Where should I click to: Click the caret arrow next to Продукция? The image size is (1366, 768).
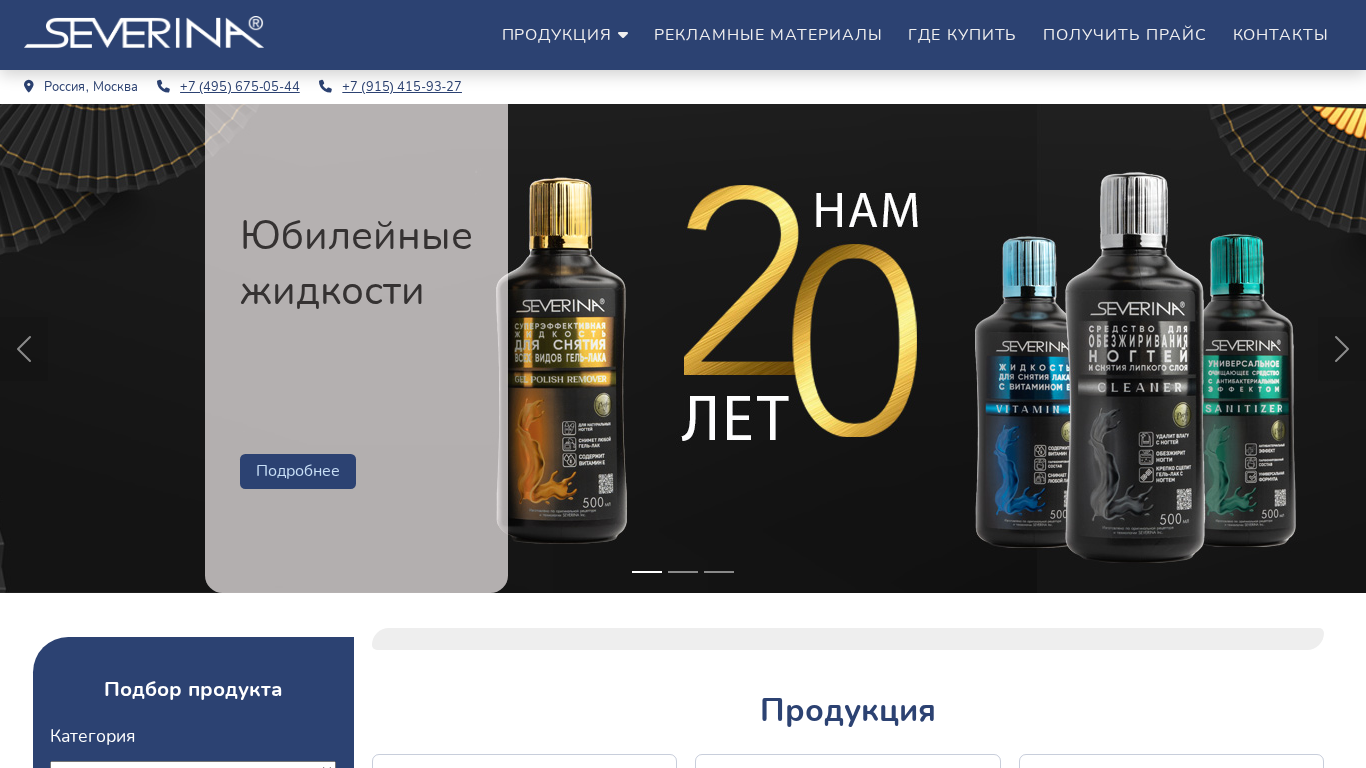[x=623, y=35]
